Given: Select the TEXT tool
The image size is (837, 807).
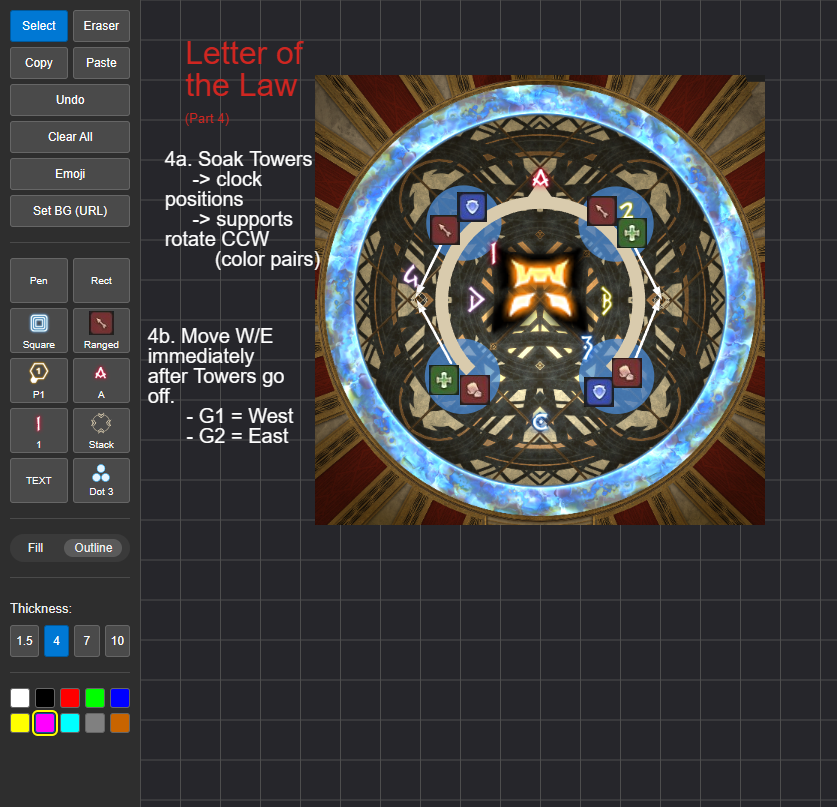Looking at the screenshot, I should [x=39, y=480].
